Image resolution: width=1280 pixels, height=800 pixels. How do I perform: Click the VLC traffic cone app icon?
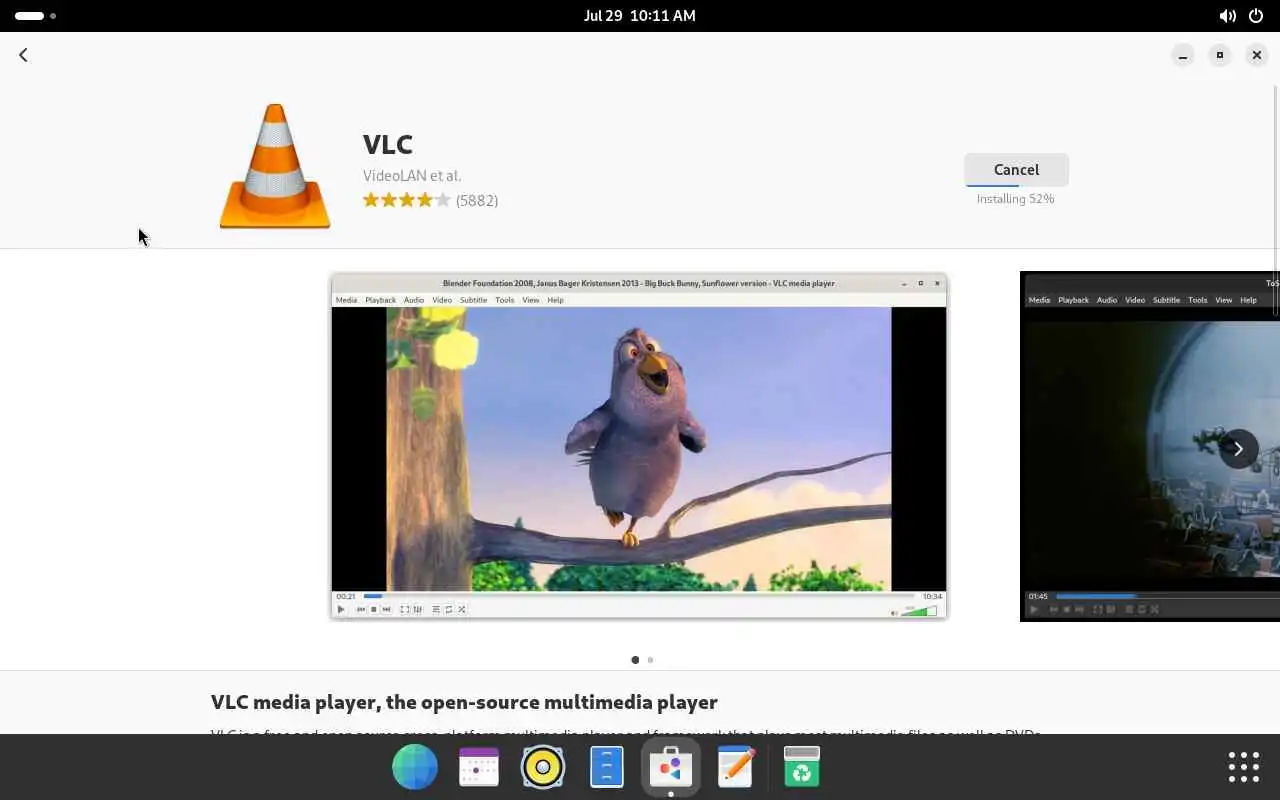point(275,166)
